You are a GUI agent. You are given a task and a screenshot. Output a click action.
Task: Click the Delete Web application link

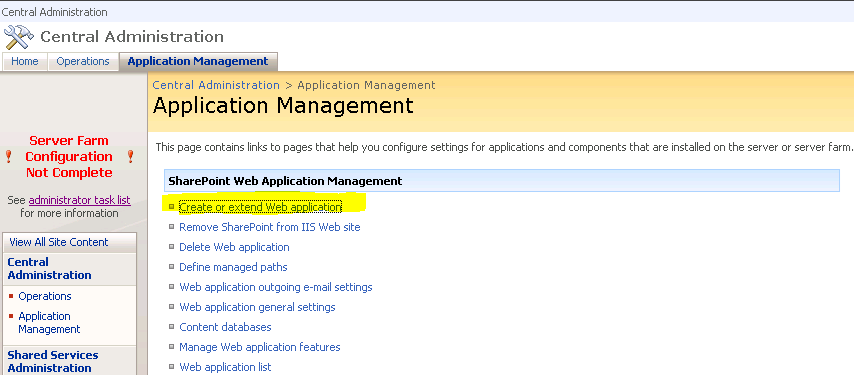click(x=234, y=247)
